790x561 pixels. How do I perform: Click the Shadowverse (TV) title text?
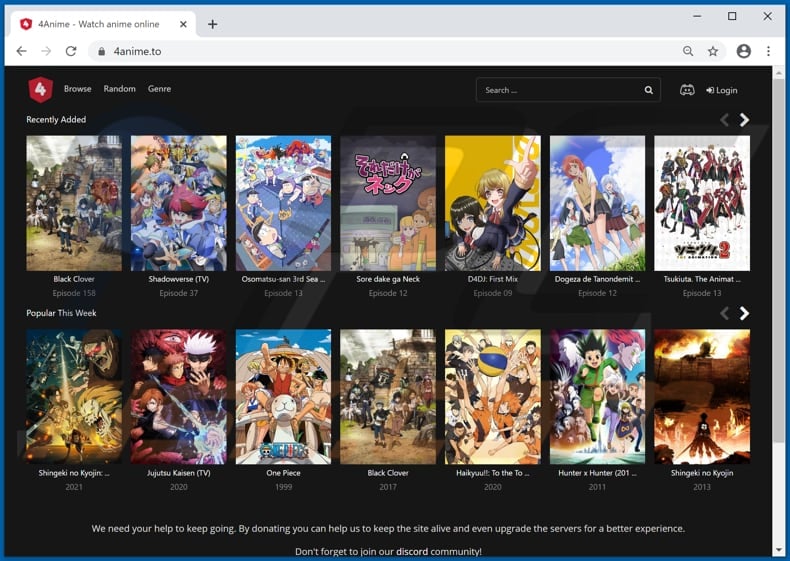pyautogui.click(x=179, y=279)
